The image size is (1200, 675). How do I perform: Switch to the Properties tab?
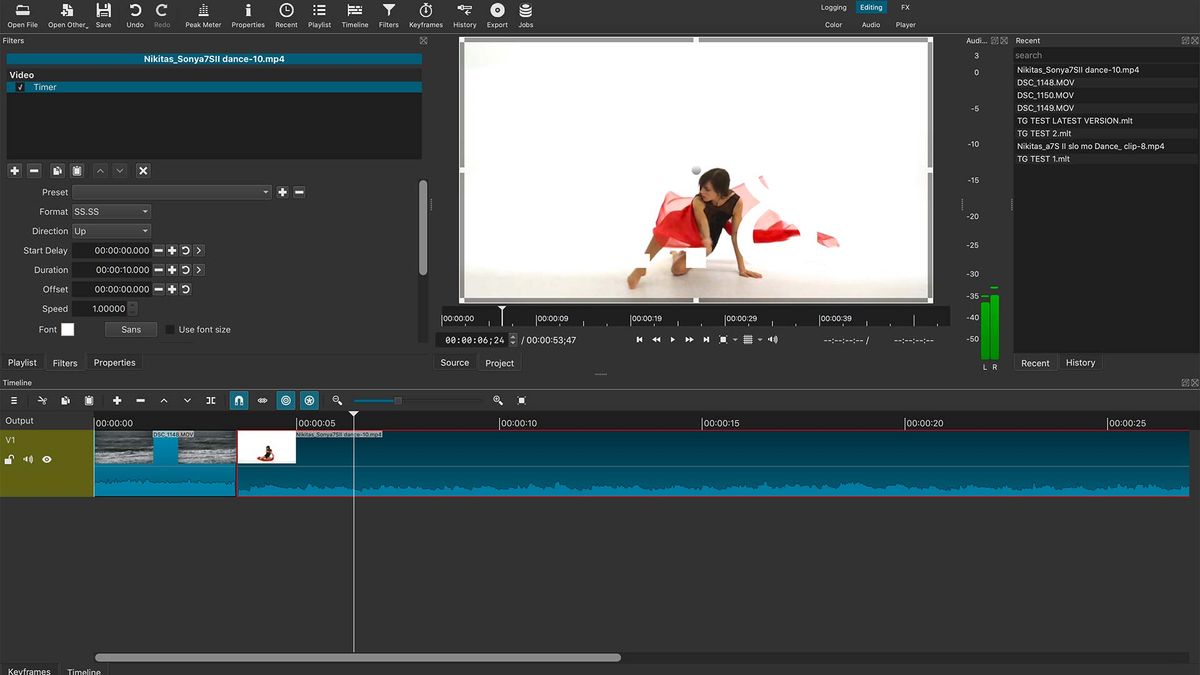114,363
